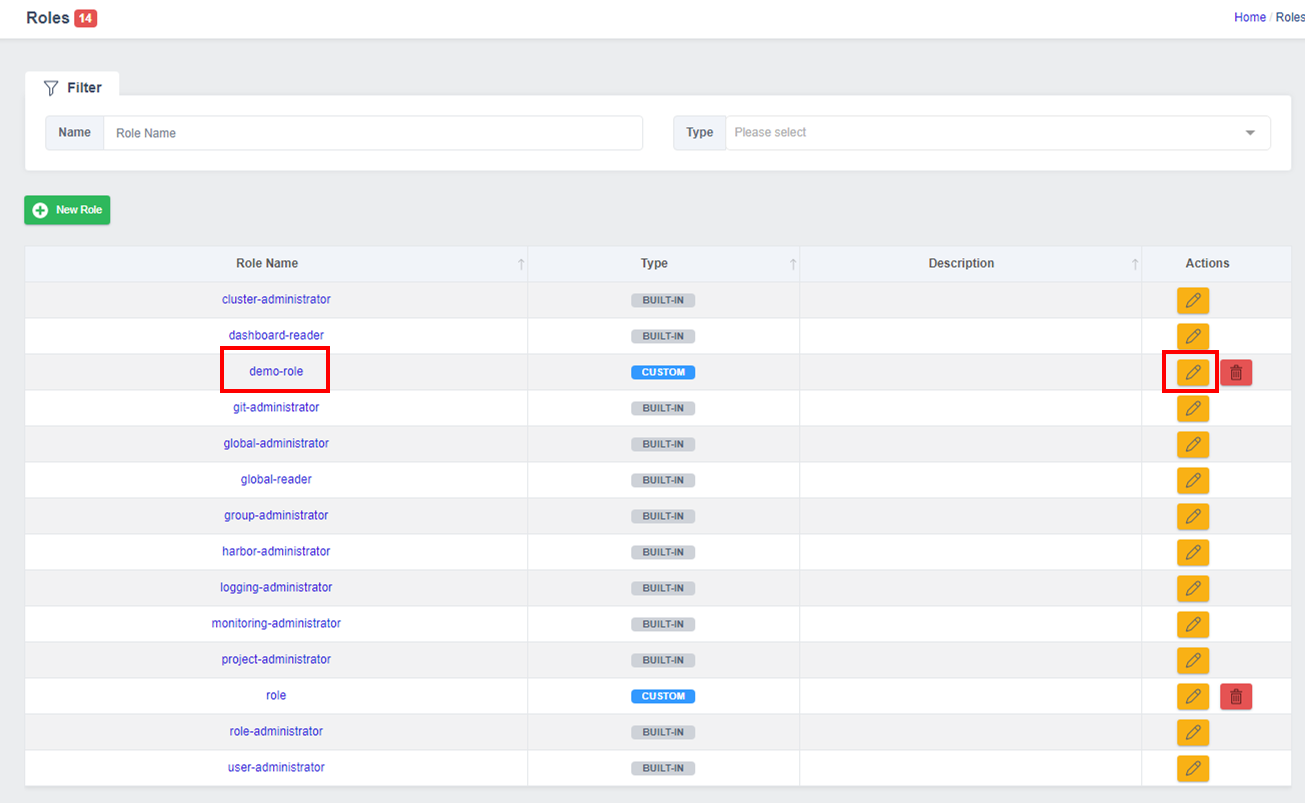Delete the custom 'role' via trash icon

click(x=1236, y=696)
